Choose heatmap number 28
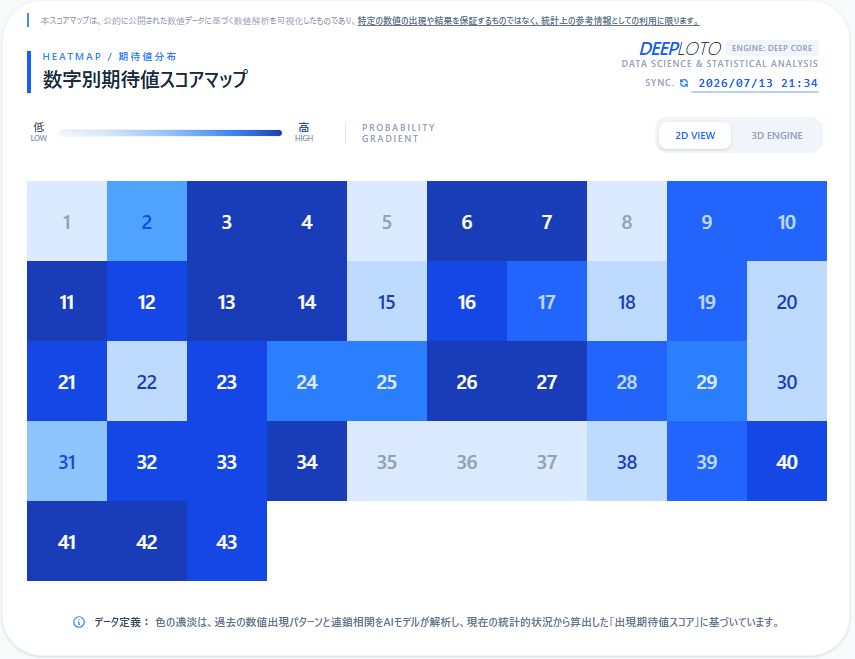Viewport: 855px width, 659px height. pyautogui.click(x=627, y=381)
